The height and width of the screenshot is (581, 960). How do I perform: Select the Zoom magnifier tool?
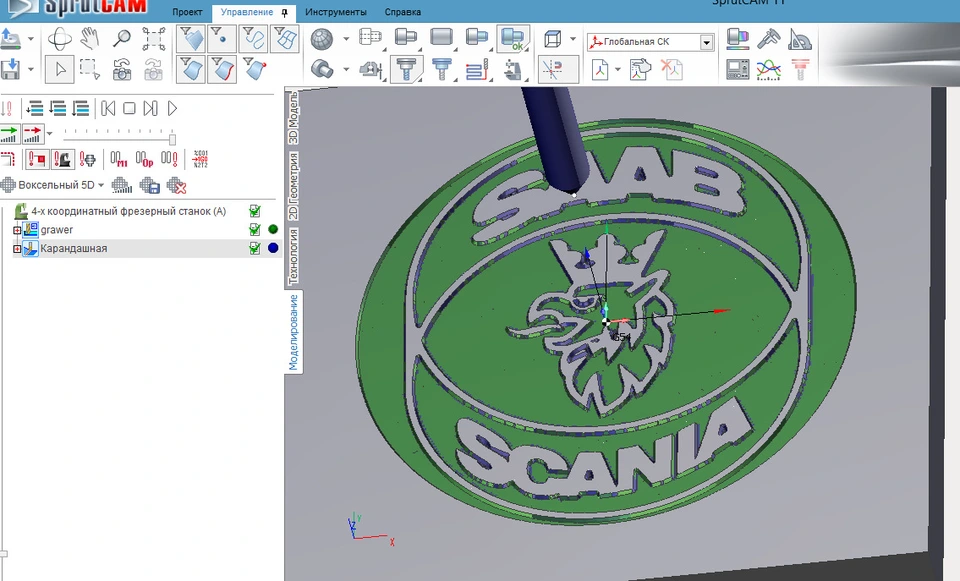tap(122, 39)
